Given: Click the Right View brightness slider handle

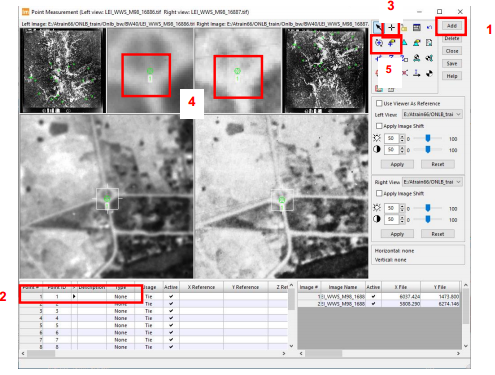Looking at the screenshot, I should pos(428,208).
